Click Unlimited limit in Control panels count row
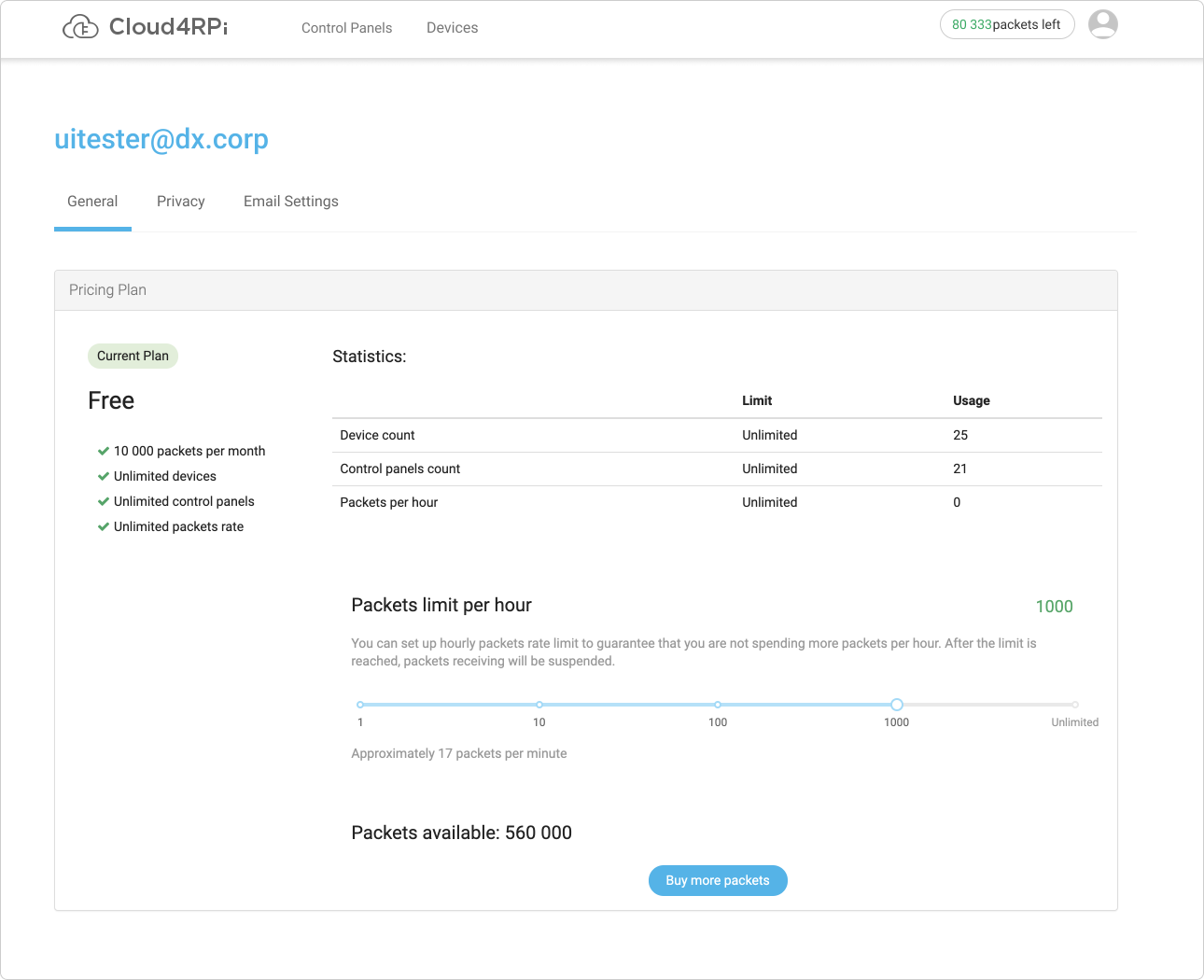Screen dimensions: 1204x980 pos(770,469)
